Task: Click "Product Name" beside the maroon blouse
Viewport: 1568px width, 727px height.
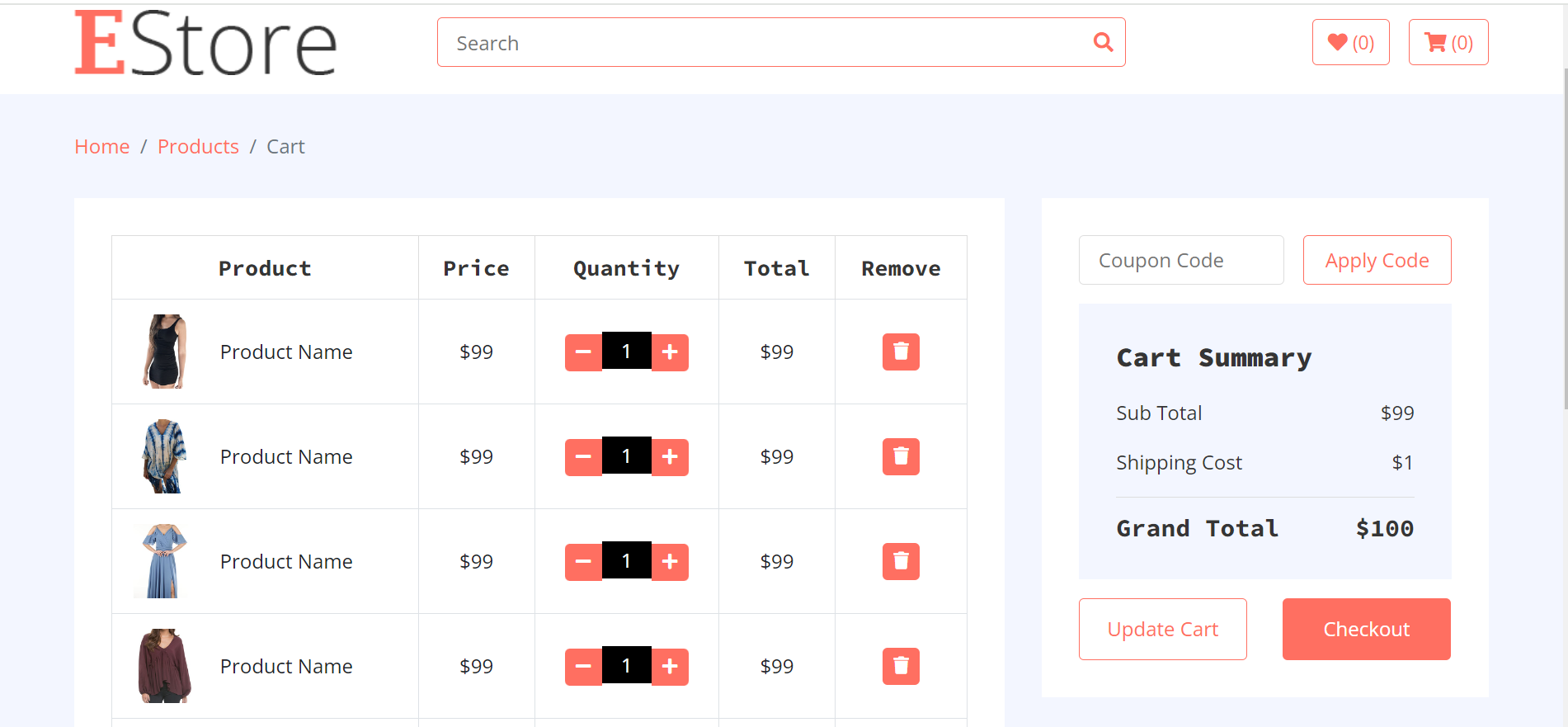Action: (286, 666)
